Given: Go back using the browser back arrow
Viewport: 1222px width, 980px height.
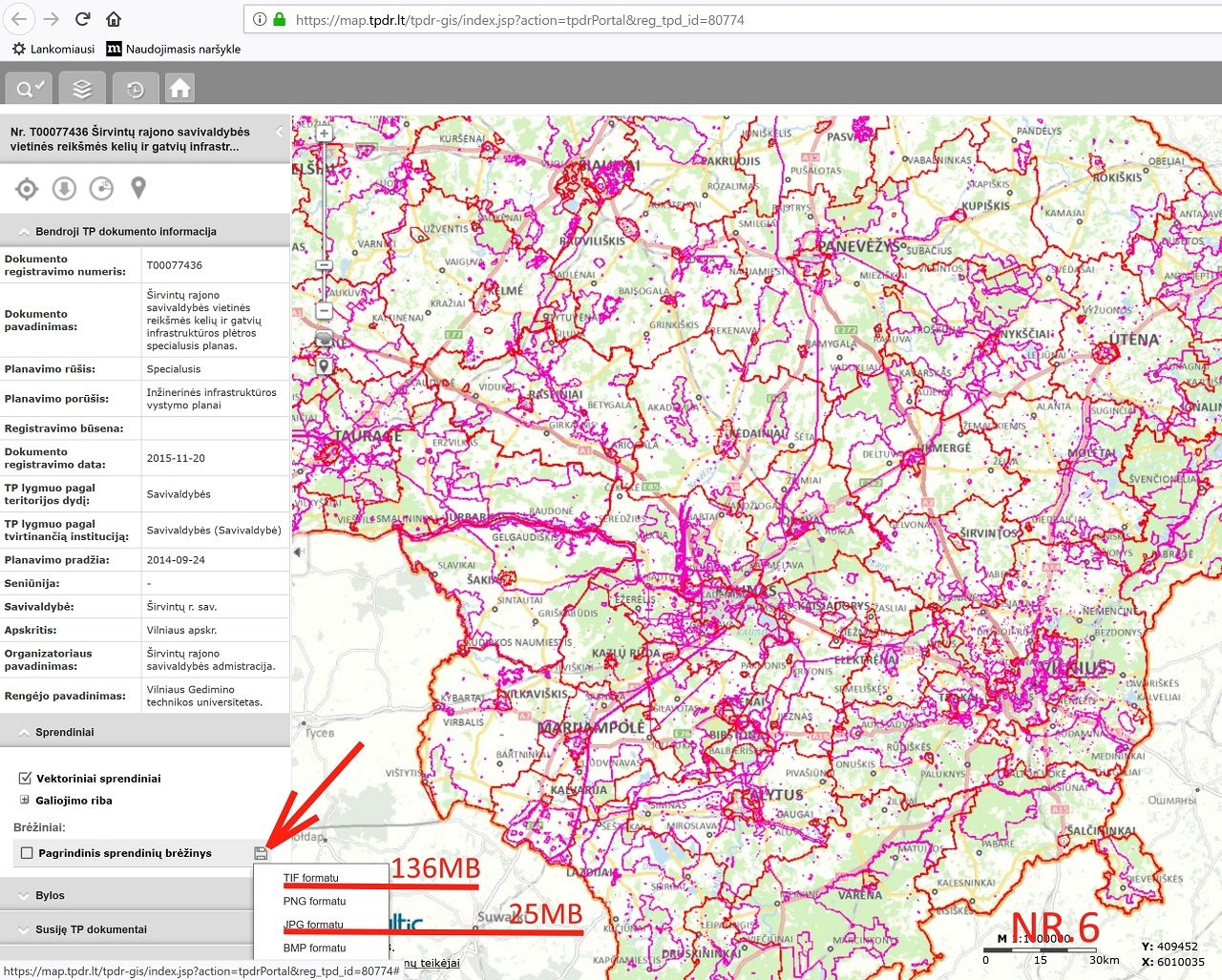Looking at the screenshot, I should (20, 19).
